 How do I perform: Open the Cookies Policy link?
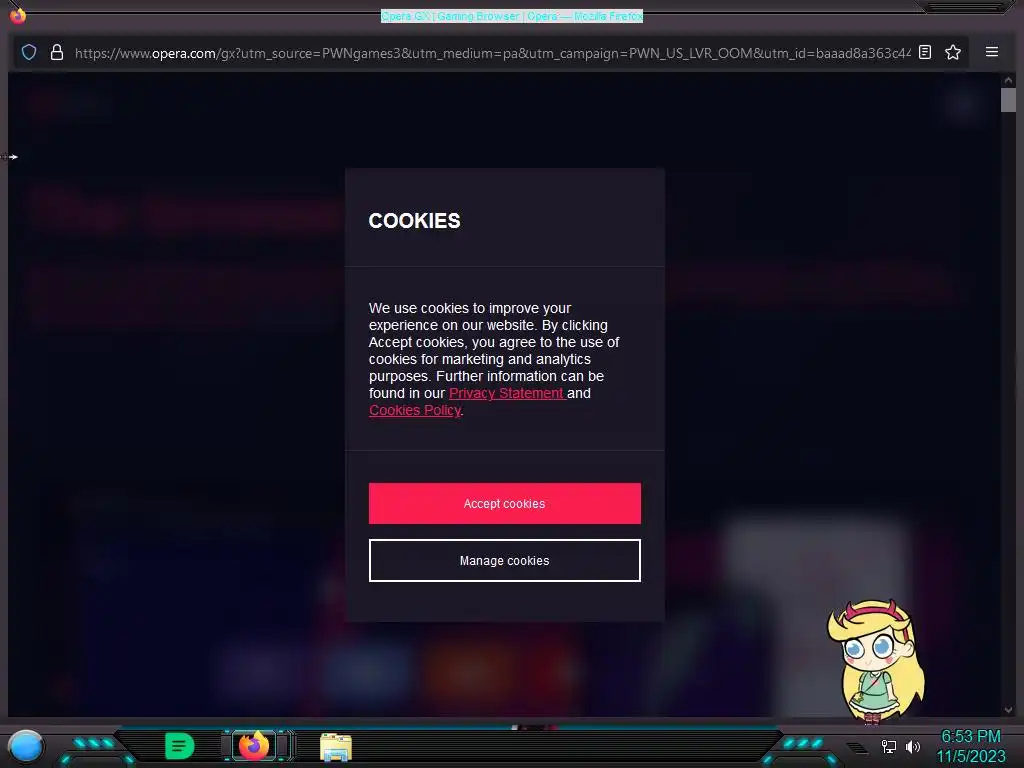point(415,410)
